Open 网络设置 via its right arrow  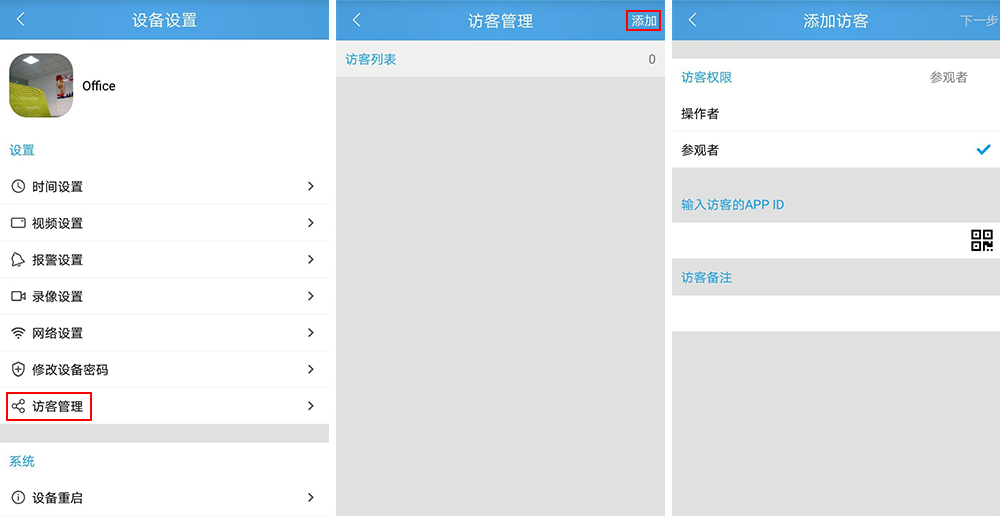point(311,333)
